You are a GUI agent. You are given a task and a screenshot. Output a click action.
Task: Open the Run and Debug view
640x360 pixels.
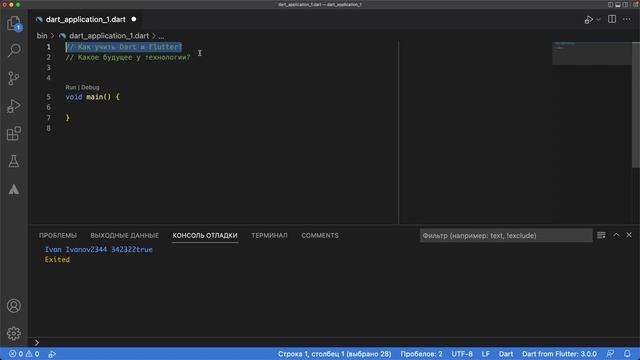pos(14,106)
